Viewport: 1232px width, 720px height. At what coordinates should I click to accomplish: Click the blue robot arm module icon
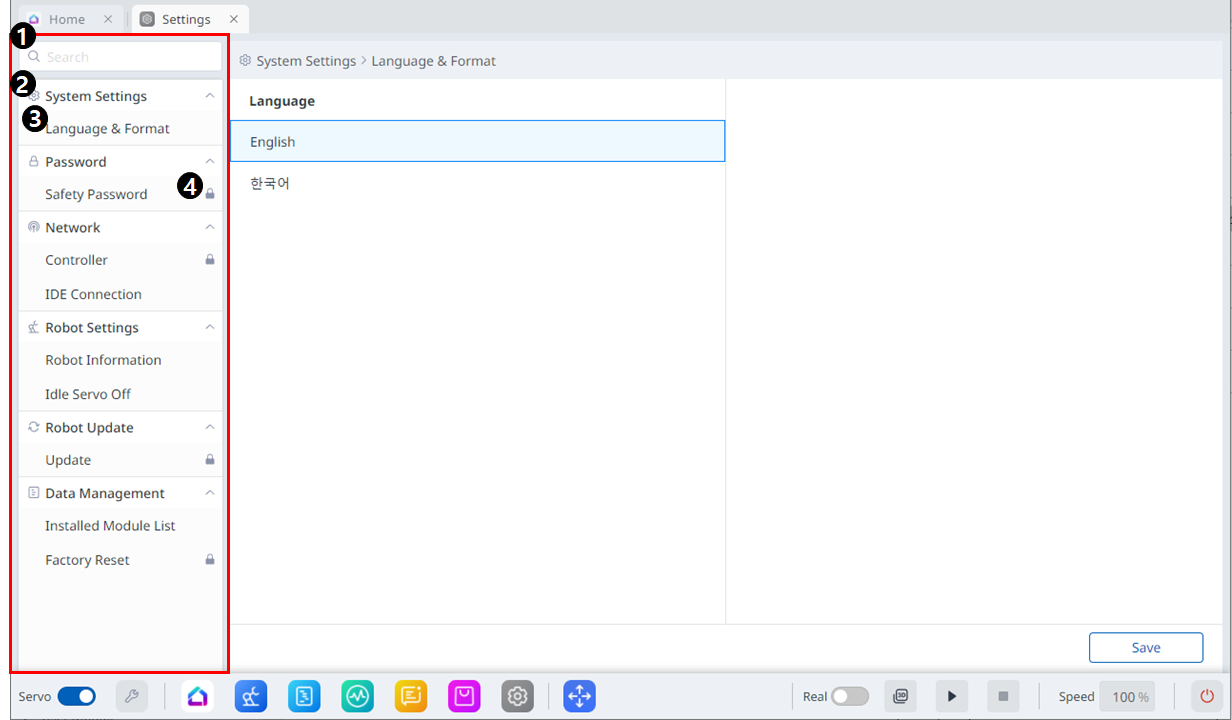[251, 696]
